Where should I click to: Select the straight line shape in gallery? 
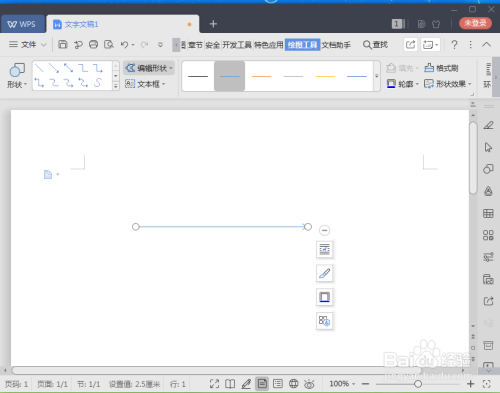tap(39, 68)
